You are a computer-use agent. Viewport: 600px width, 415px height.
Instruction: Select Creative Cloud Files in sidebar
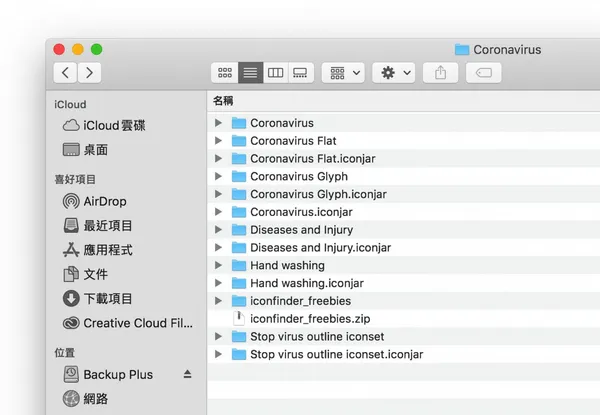[126, 323]
